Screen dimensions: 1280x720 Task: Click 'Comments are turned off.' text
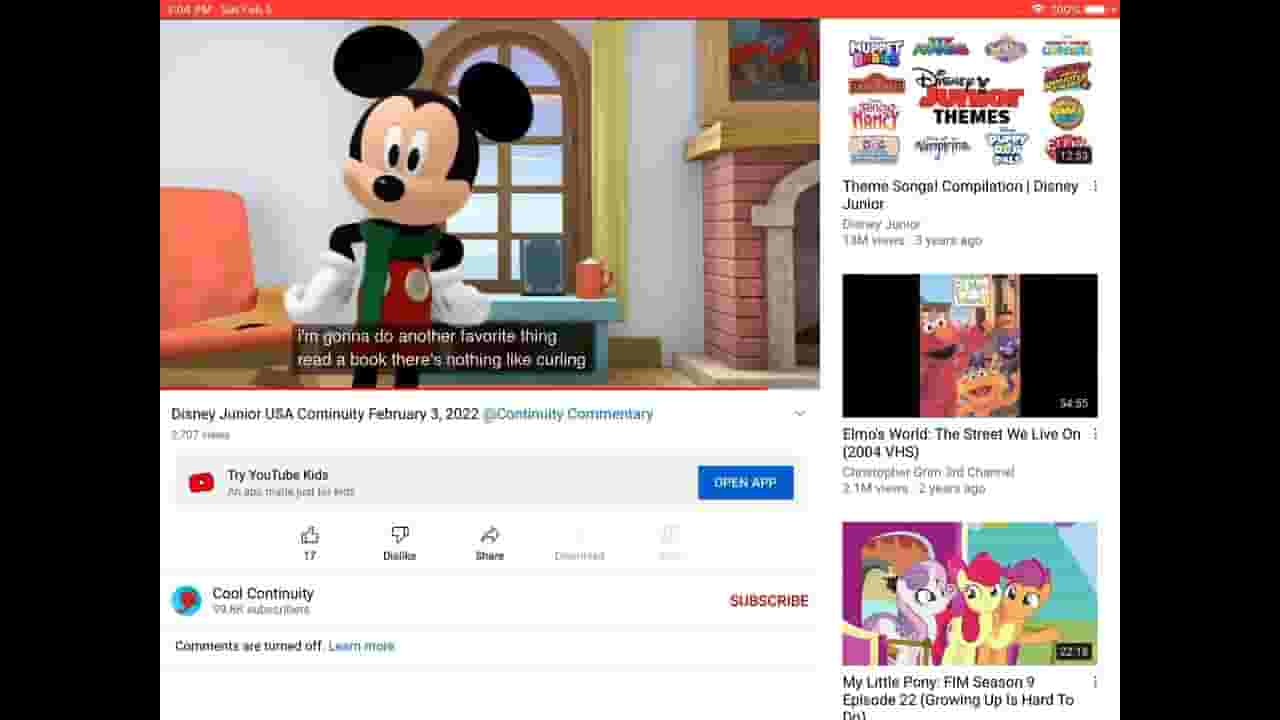point(249,646)
